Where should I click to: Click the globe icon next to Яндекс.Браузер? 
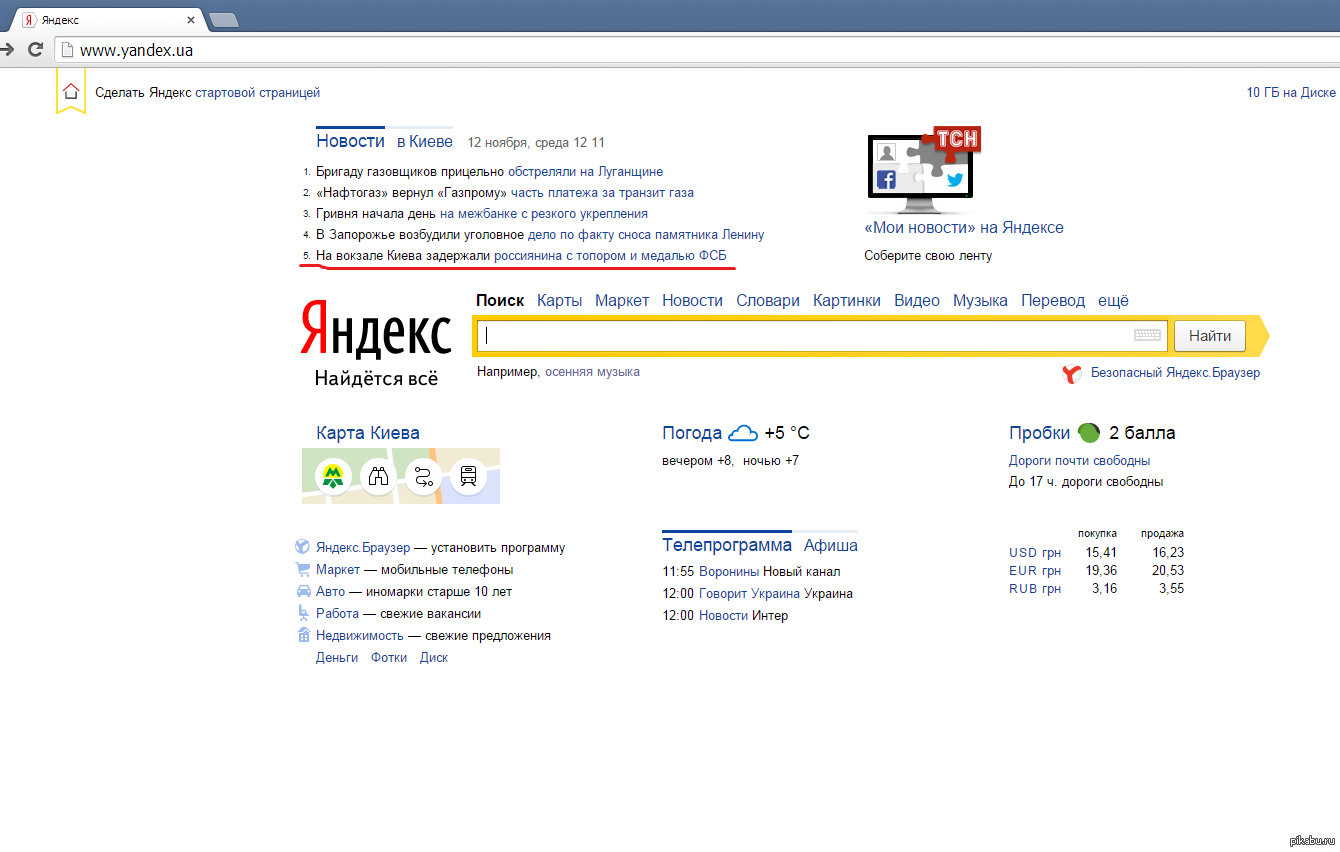[303, 547]
